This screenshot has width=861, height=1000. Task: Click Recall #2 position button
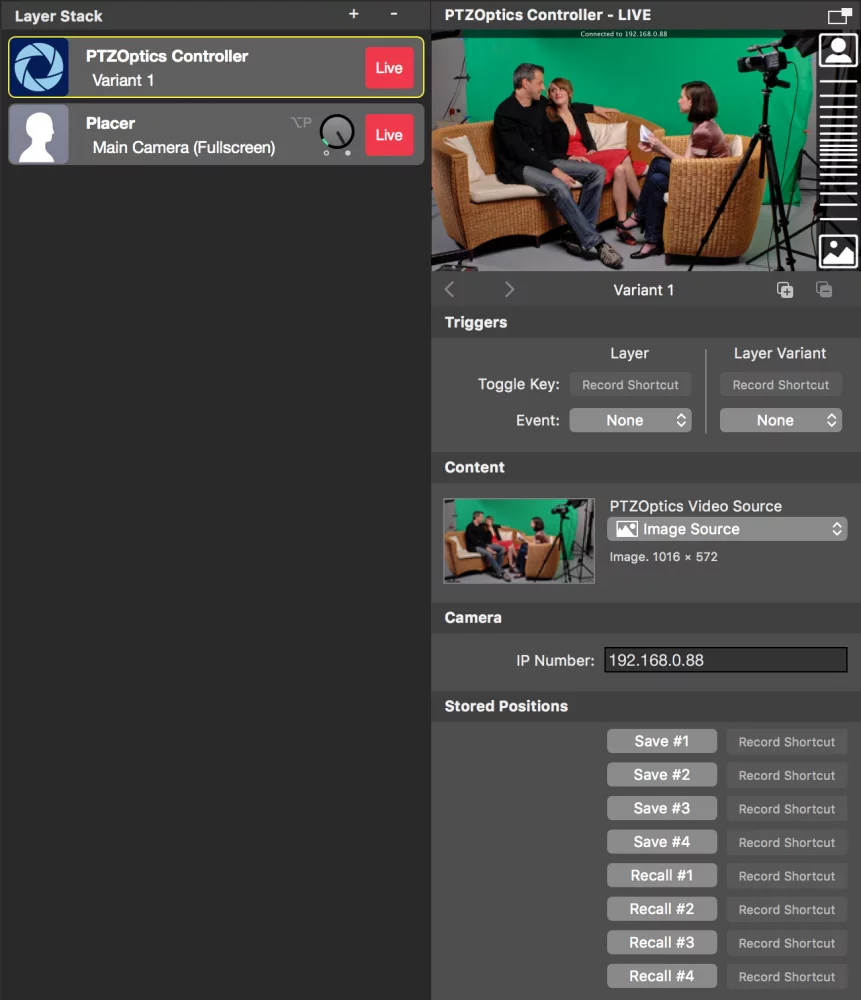click(x=661, y=909)
